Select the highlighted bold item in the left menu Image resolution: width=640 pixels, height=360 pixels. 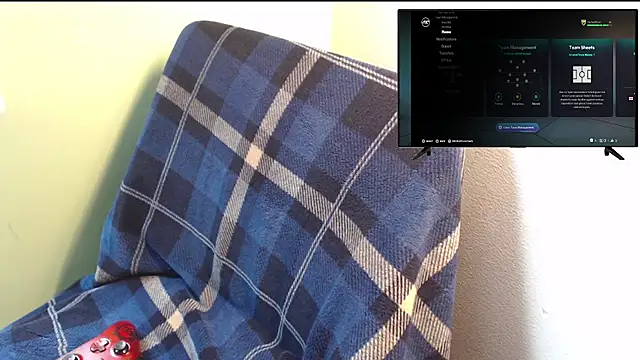tap(446, 32)
